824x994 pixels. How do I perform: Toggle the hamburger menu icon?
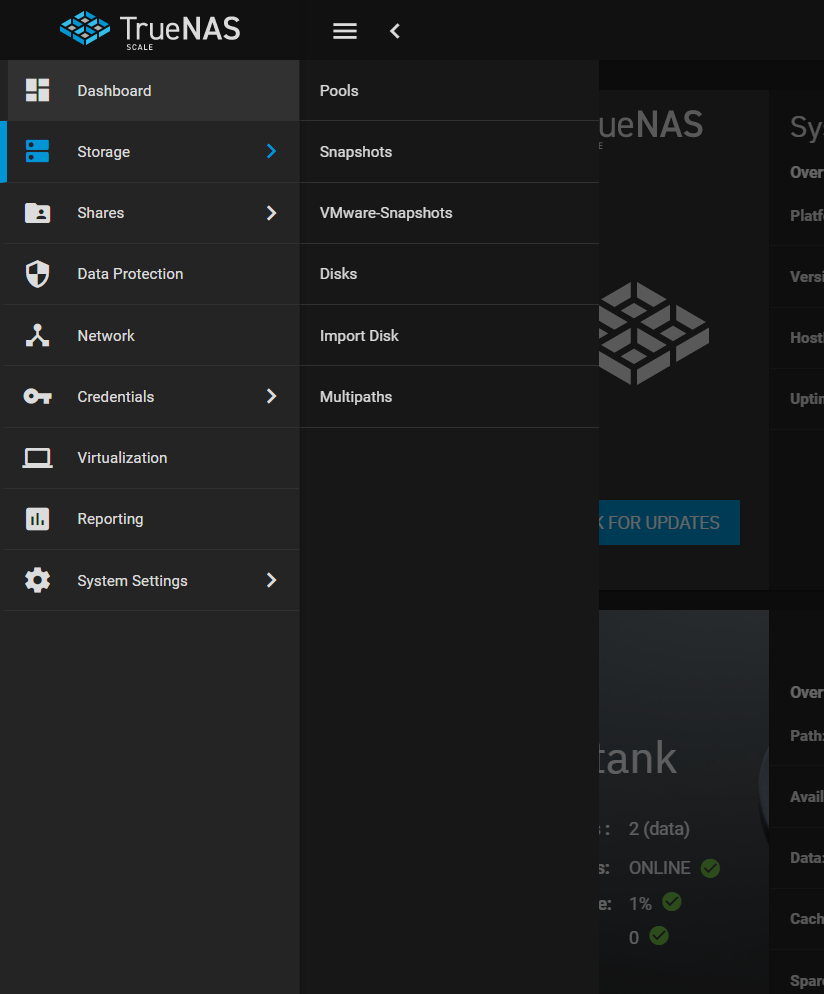coord(345,31)
